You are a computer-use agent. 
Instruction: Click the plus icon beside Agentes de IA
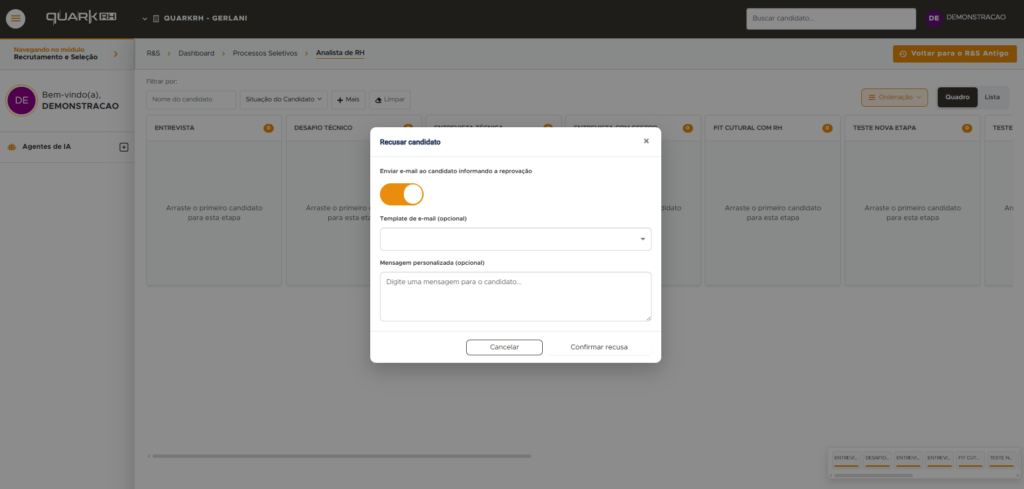(123, 147)
